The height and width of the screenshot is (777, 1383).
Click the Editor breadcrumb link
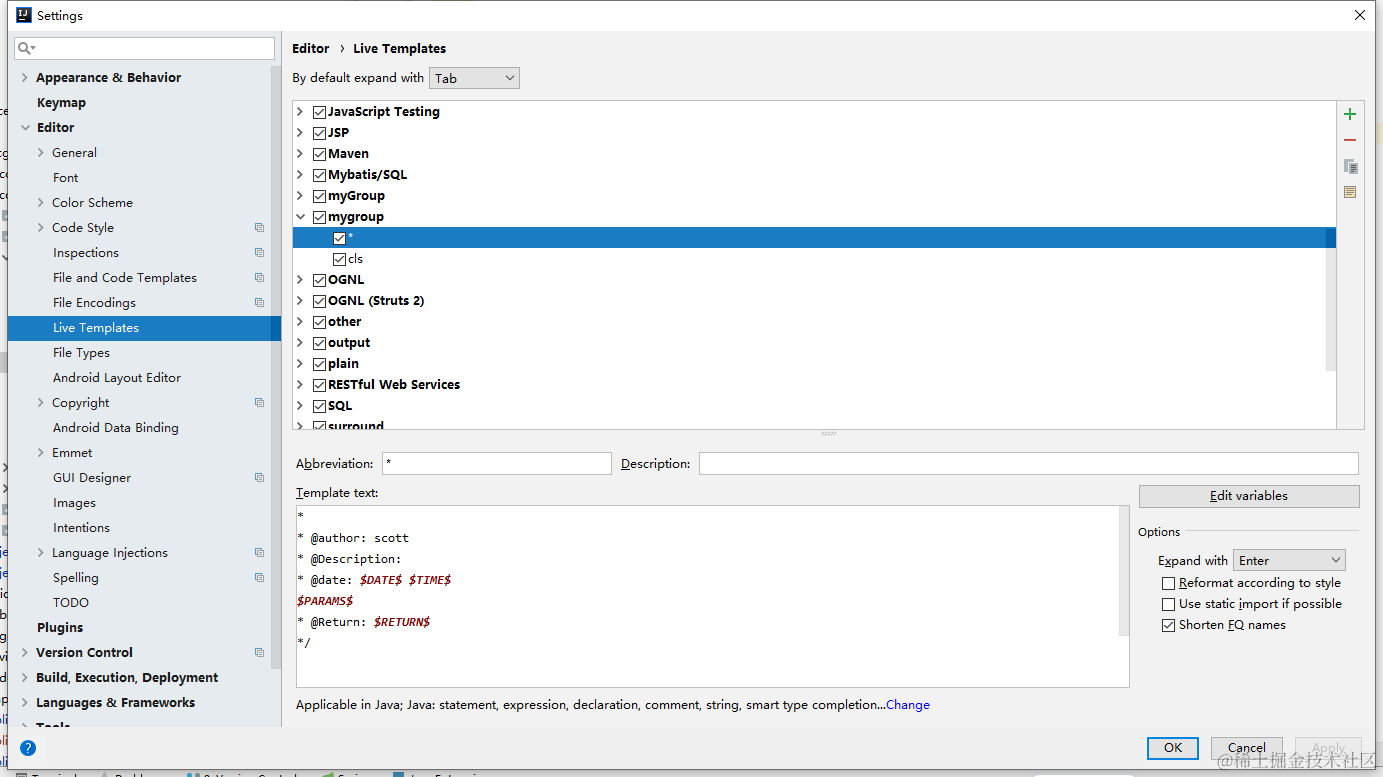(310, 49)
